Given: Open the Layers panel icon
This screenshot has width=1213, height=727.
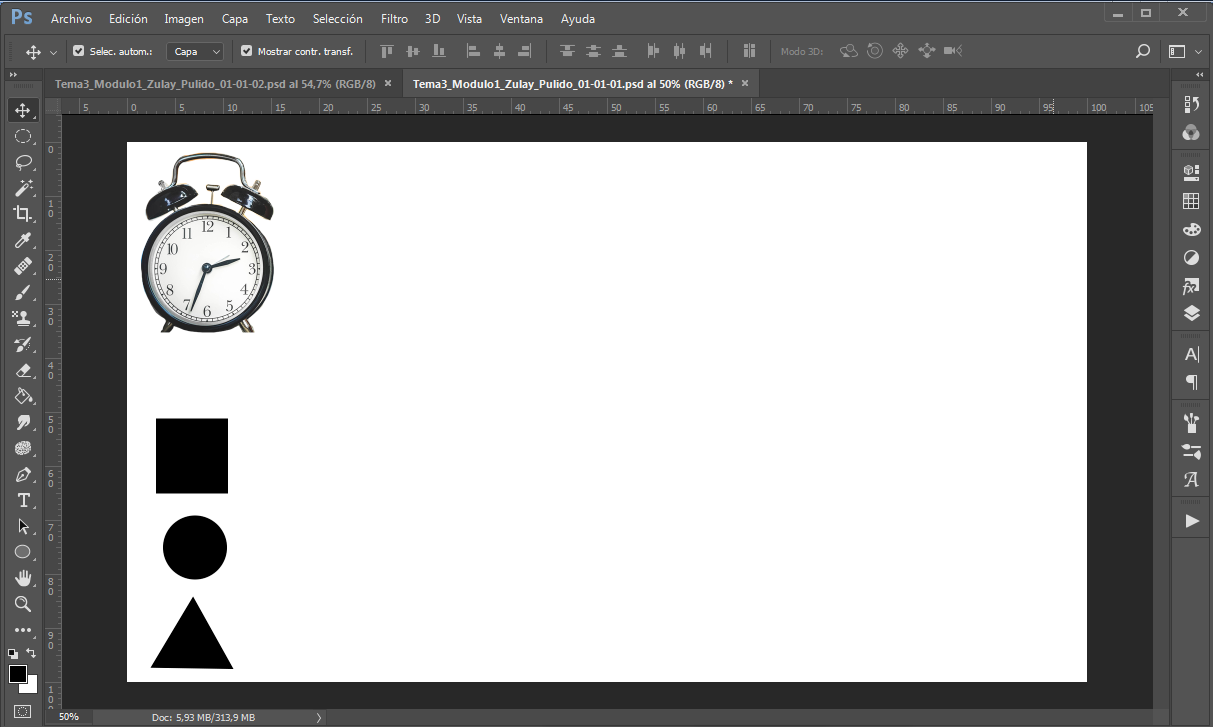Looking at the screenshot, I should click(1191, 313).
